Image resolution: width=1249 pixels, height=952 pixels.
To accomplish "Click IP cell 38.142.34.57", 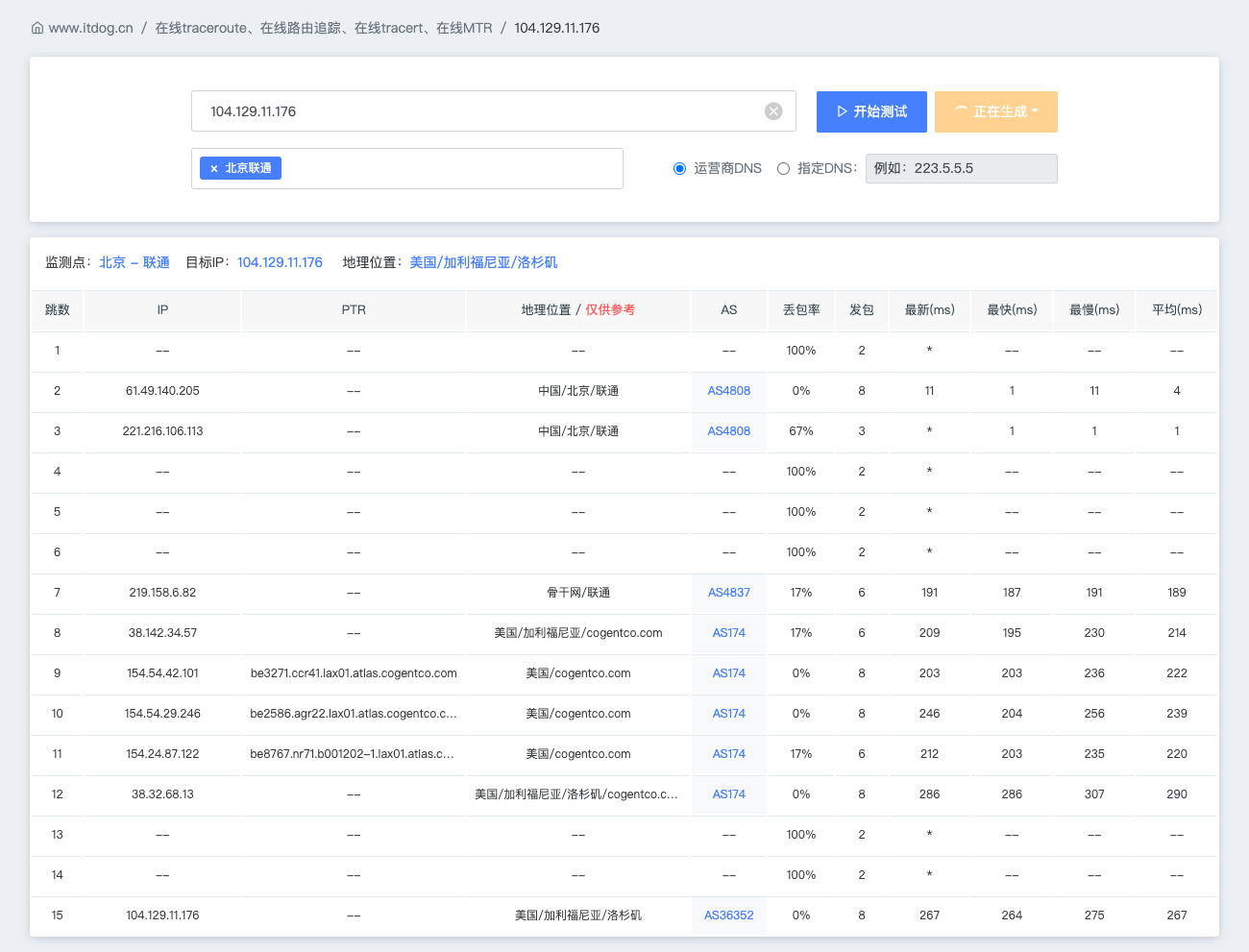I will coord(162,633).
